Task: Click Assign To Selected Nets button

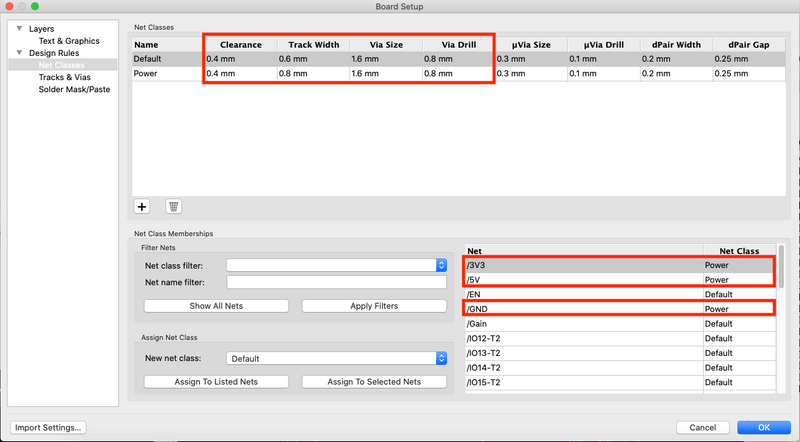Action: tap(373, 382)
